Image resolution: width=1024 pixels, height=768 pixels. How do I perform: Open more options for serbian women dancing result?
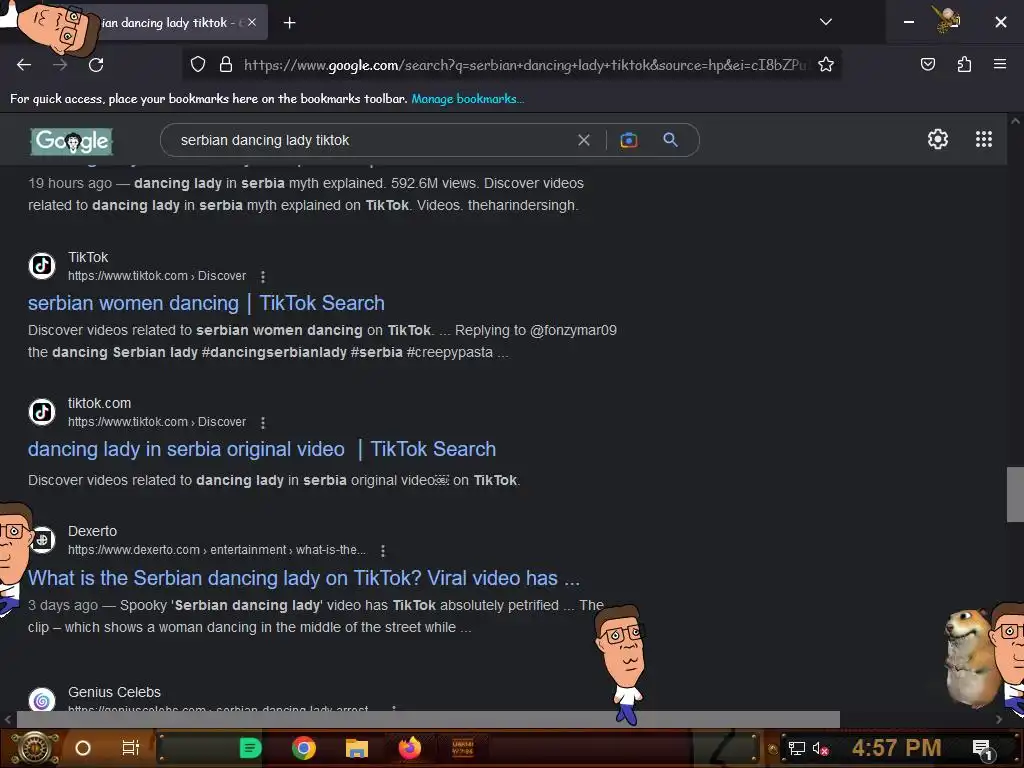[263, 277]
